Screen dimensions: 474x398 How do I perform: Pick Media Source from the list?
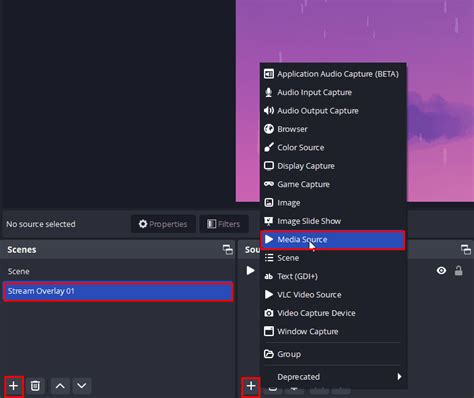(x=333, y=240)
